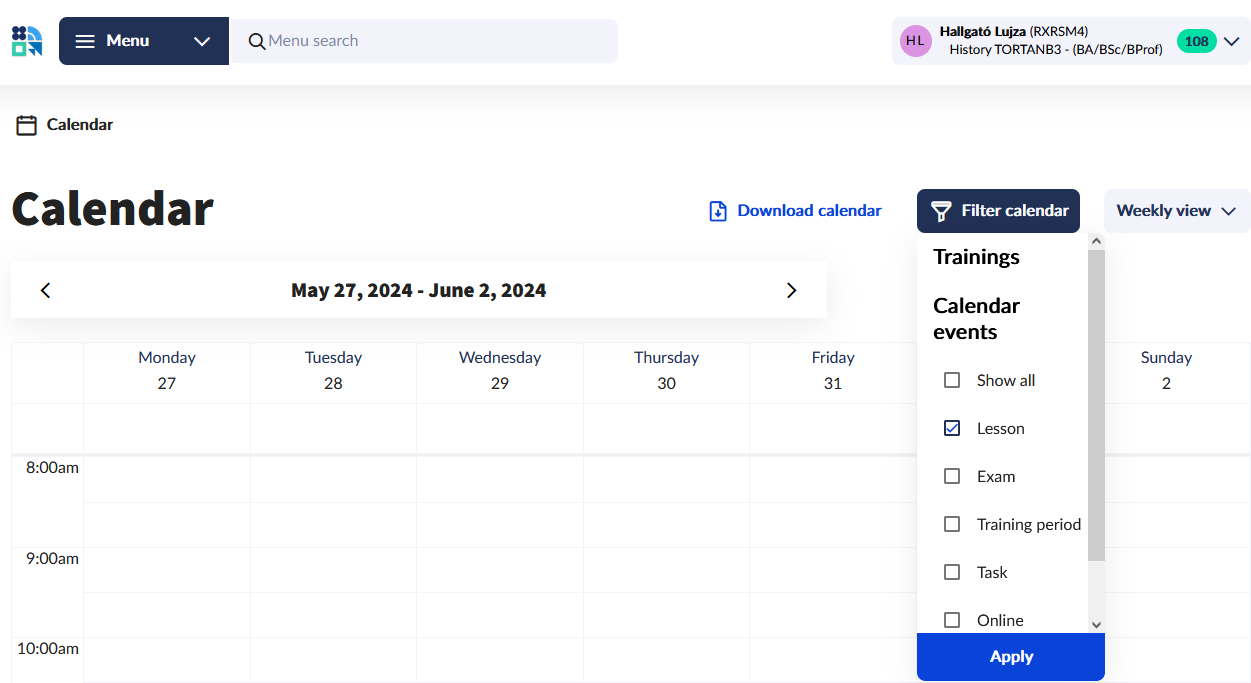Open the Weekly view dropdown
Image resolution: width=1251 pixels, height=683 pixels.
point(1176,211)
